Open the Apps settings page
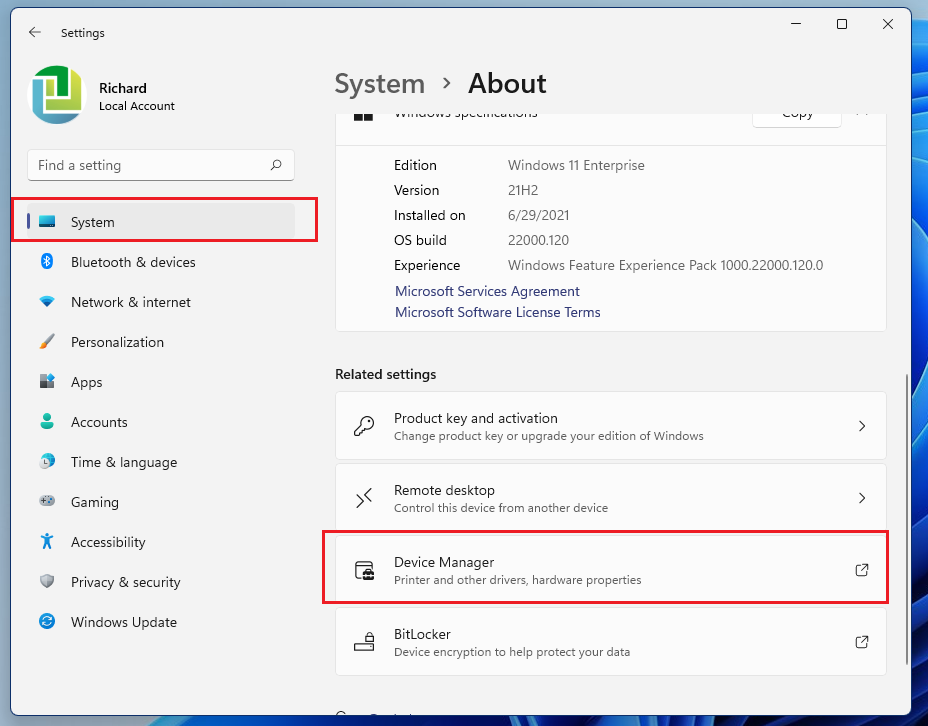 86,382
